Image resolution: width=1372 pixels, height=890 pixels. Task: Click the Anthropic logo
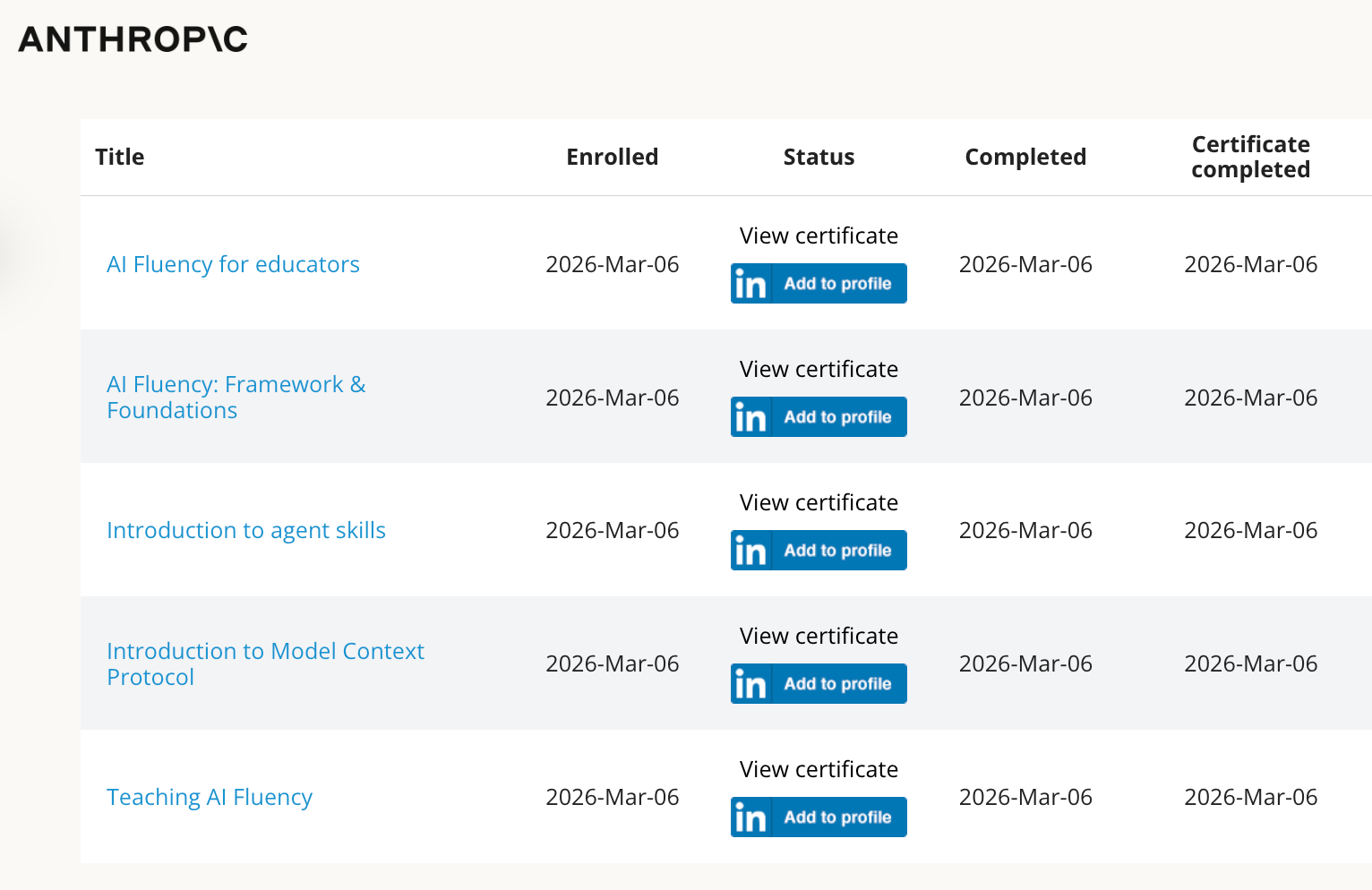(133, 39)
